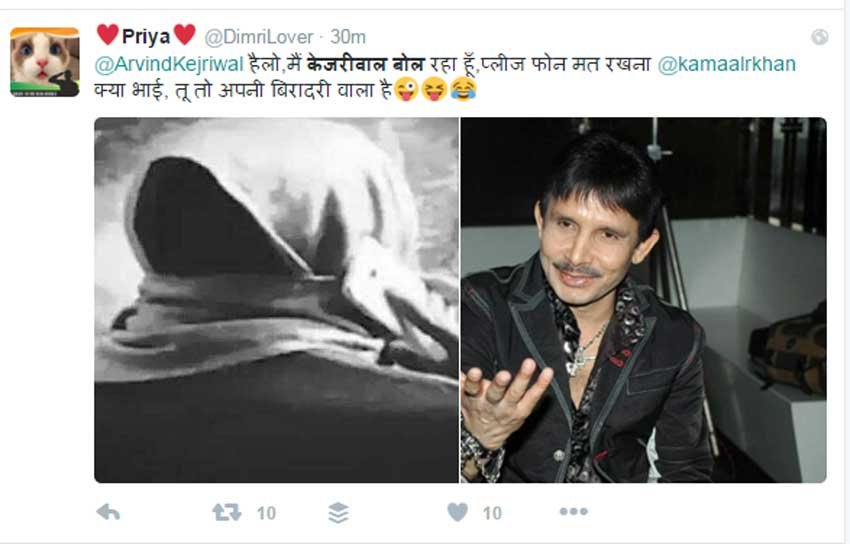Open the Priya display name link
This screenshot has height=544, width=850.
146,36
